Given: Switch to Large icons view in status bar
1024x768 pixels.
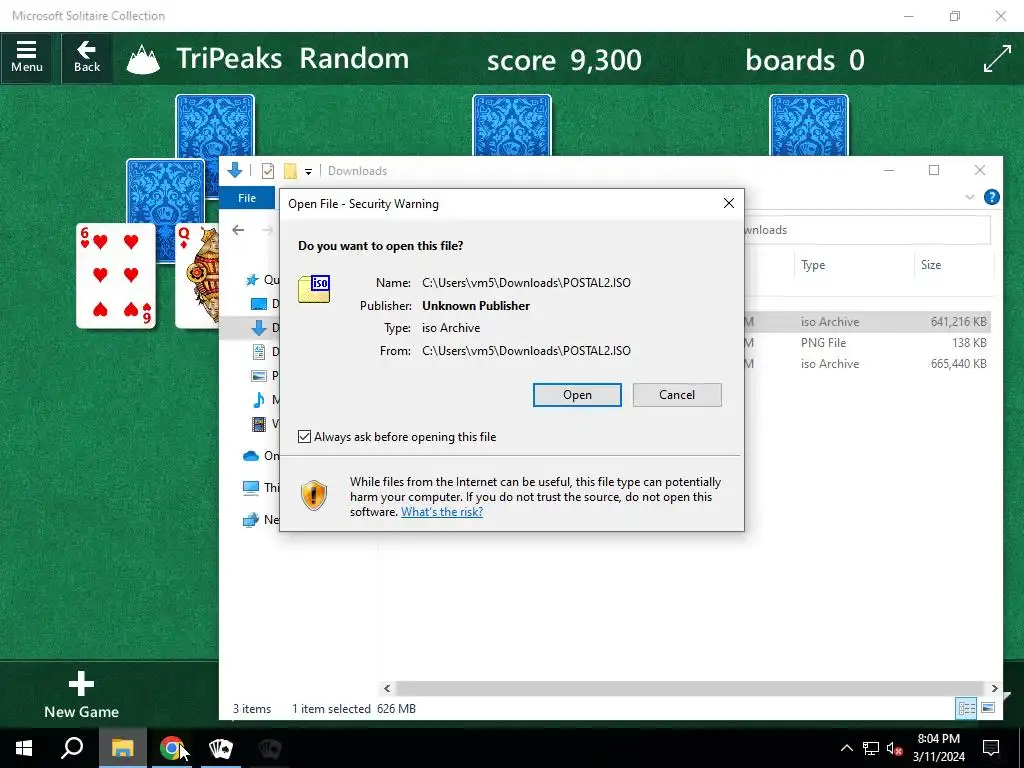Looking at the screenshot, I should coord(988,708).
